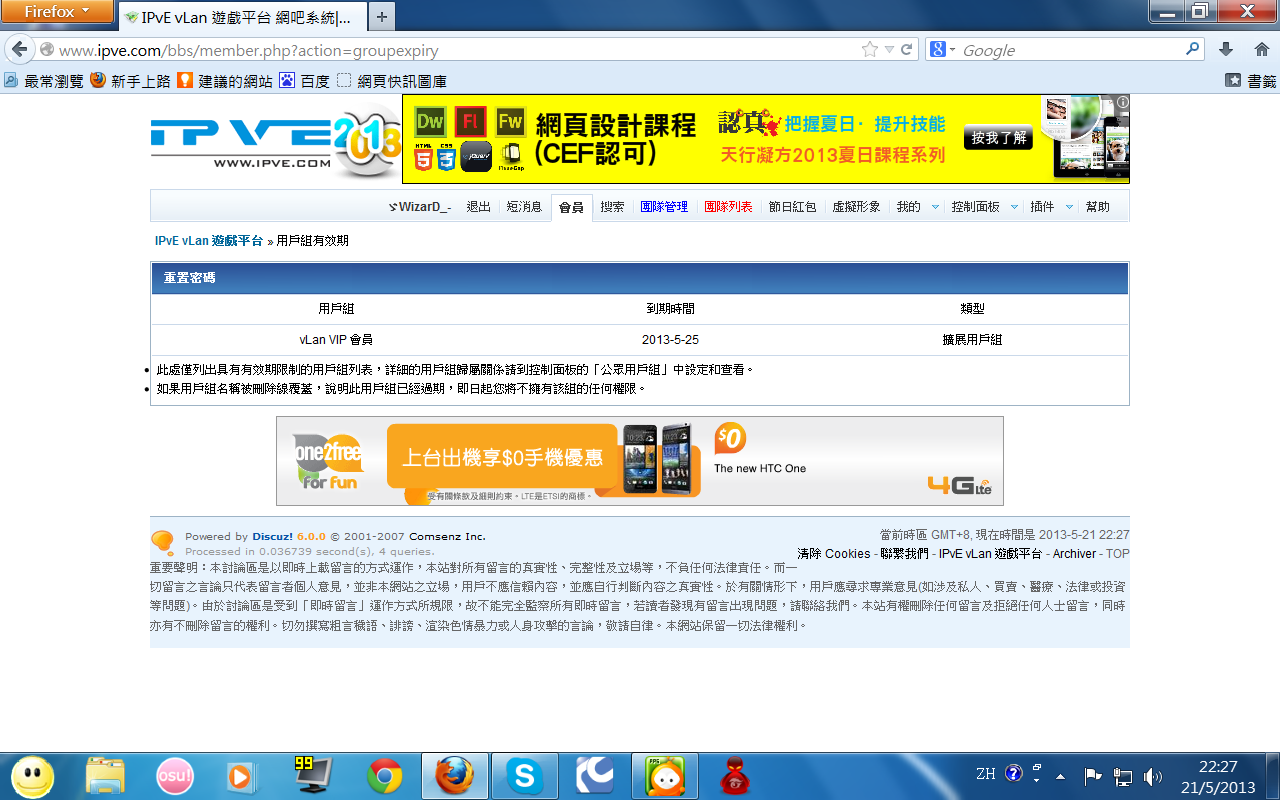This screenshot has width=1280, height=800.
Task: Expand the 控制面板 dropdown menu
Action: [x=1014, y=207]
